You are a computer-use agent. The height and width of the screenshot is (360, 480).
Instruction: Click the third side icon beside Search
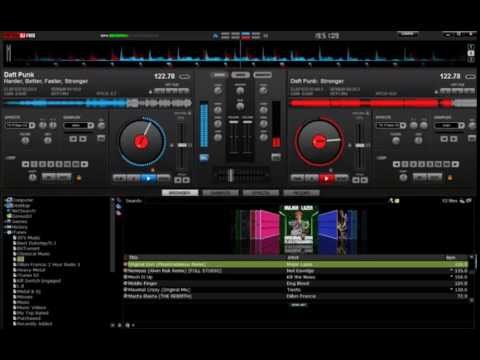point(118,213)
